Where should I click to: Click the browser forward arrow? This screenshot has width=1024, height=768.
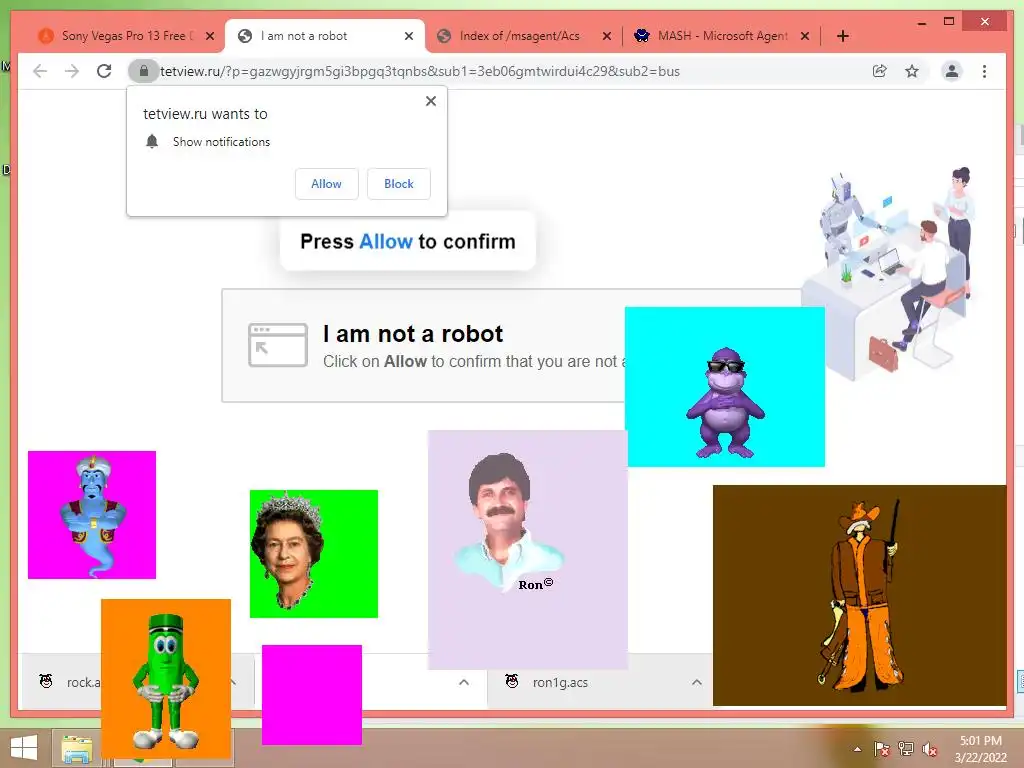pos(72,71)
